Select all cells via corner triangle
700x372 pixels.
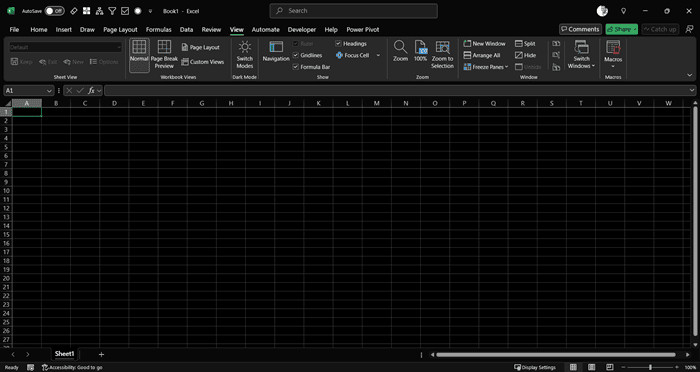click(x=8, y=103)
